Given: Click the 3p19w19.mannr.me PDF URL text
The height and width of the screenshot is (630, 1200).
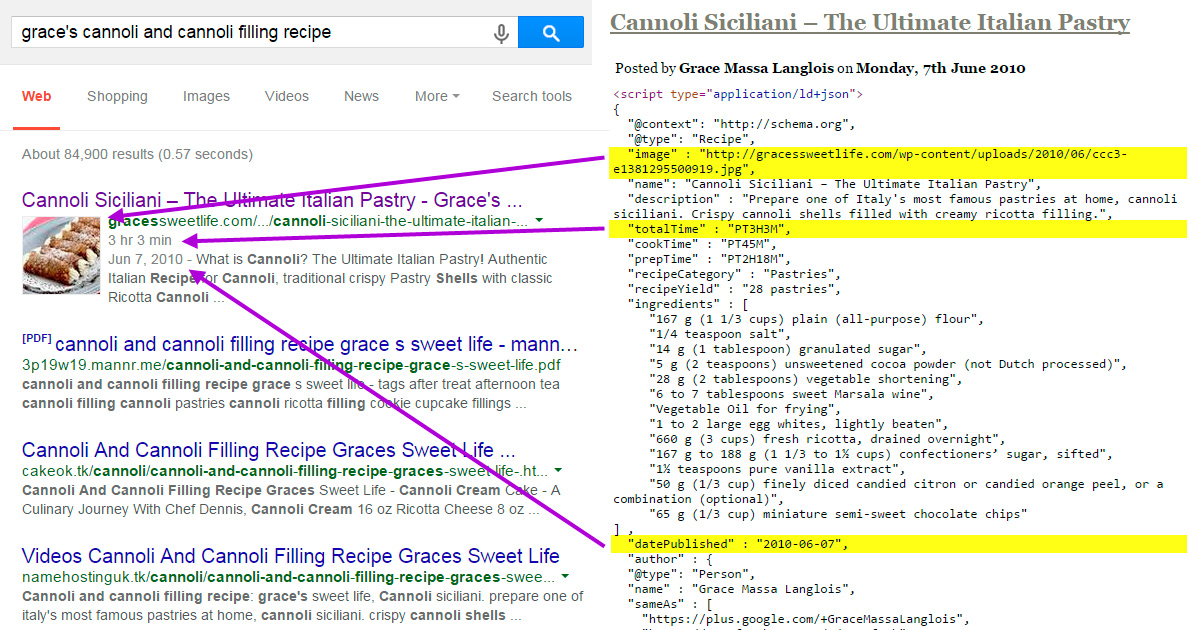Looking at the screenshot, I should 291,365.
